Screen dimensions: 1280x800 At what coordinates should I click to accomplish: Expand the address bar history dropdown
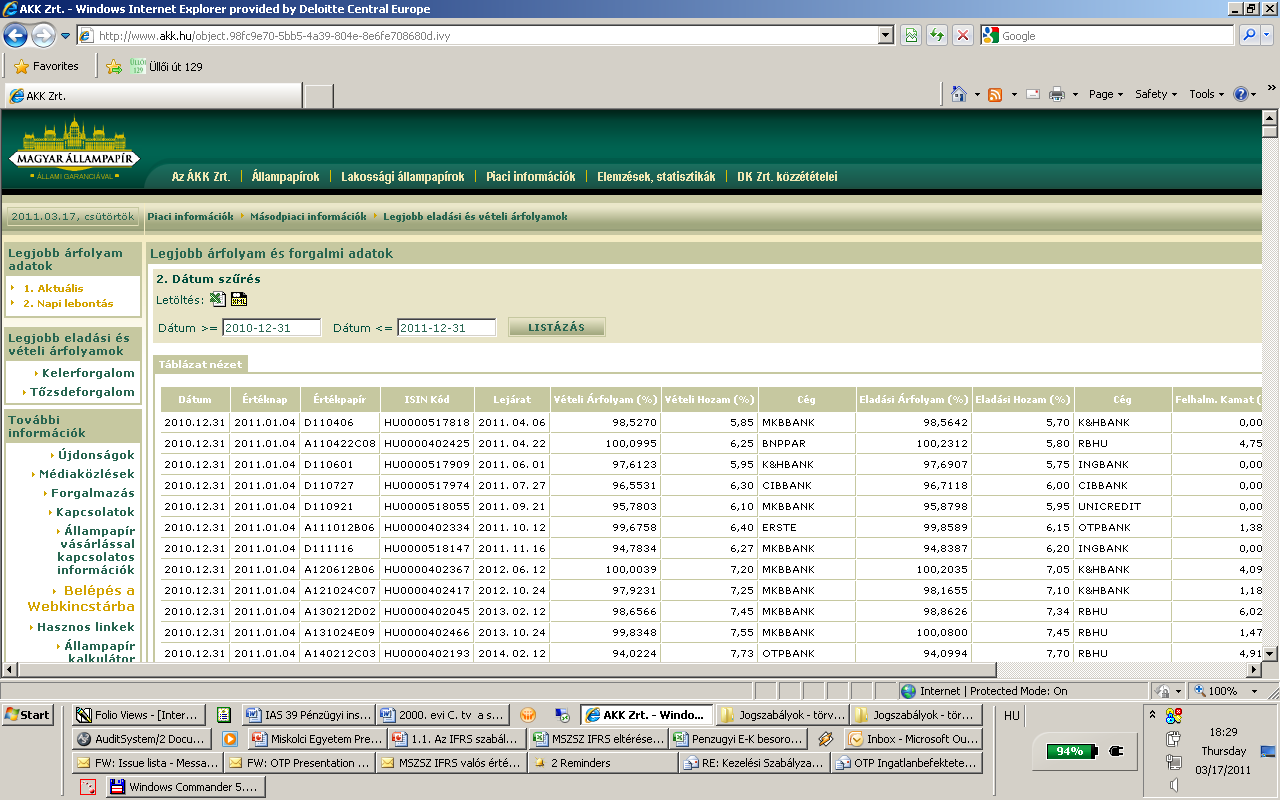(886, 35)
